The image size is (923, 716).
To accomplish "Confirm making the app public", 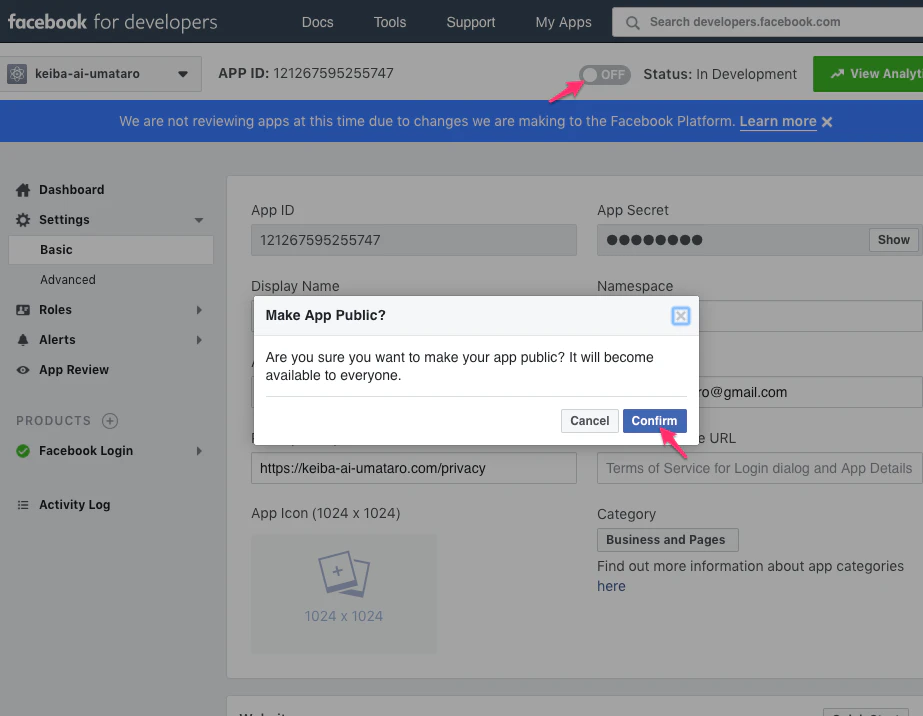I will coord(655,421).
